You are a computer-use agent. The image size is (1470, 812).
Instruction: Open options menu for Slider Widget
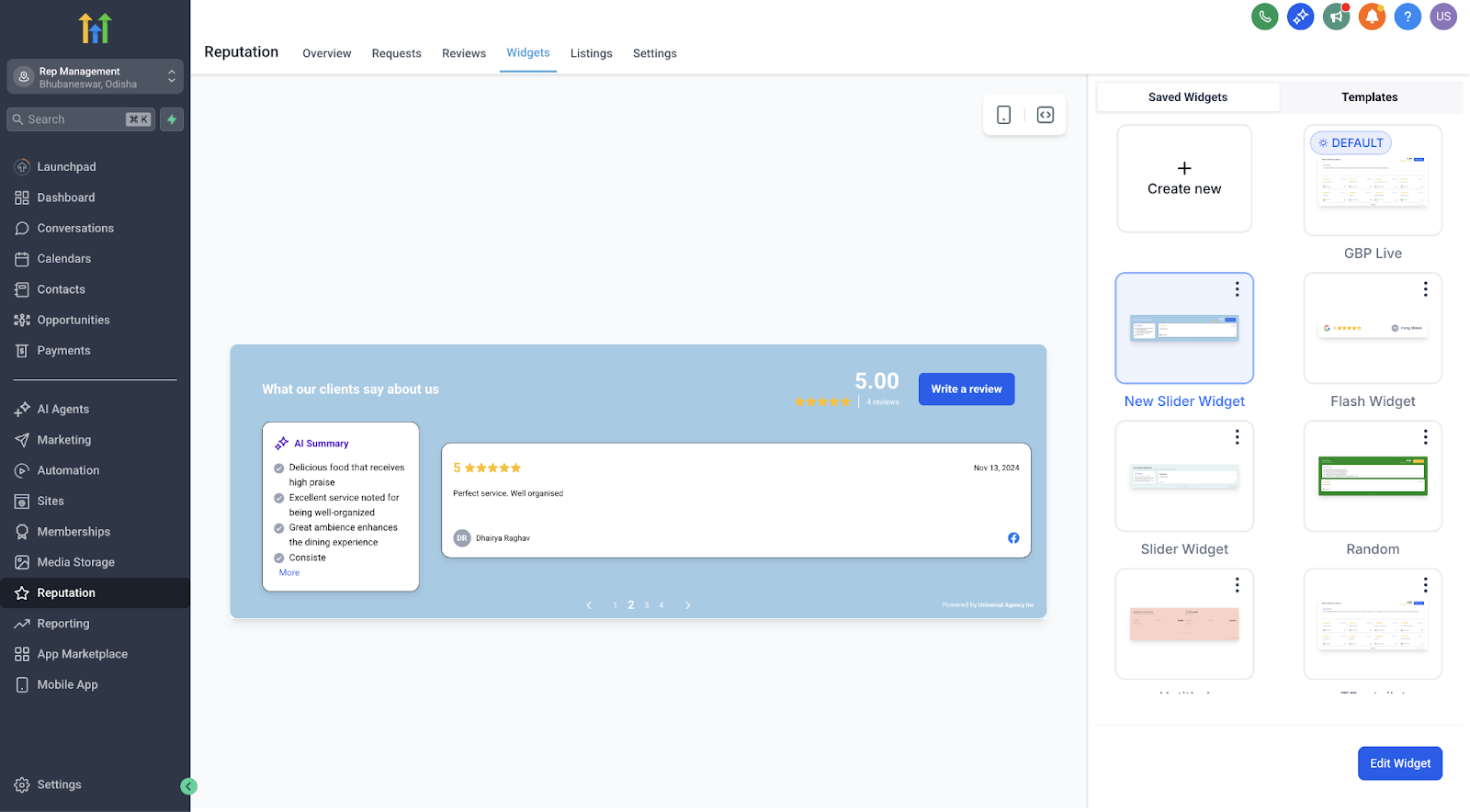[1237, 437]
